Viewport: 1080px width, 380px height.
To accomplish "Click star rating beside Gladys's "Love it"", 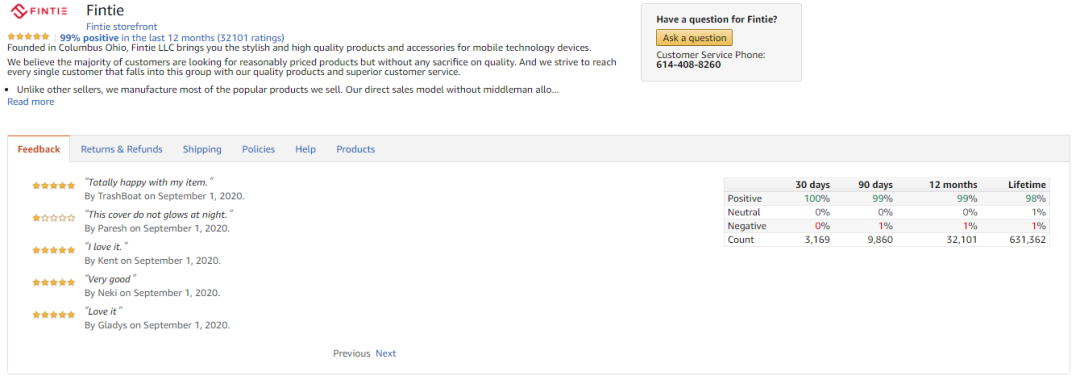I will tap(54, 315).
